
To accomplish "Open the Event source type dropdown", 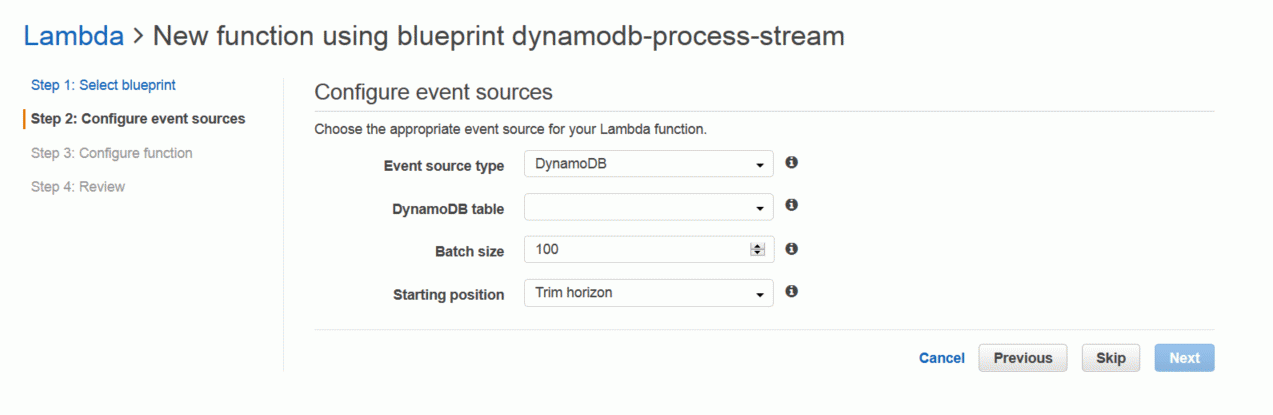I will (648, 164).
